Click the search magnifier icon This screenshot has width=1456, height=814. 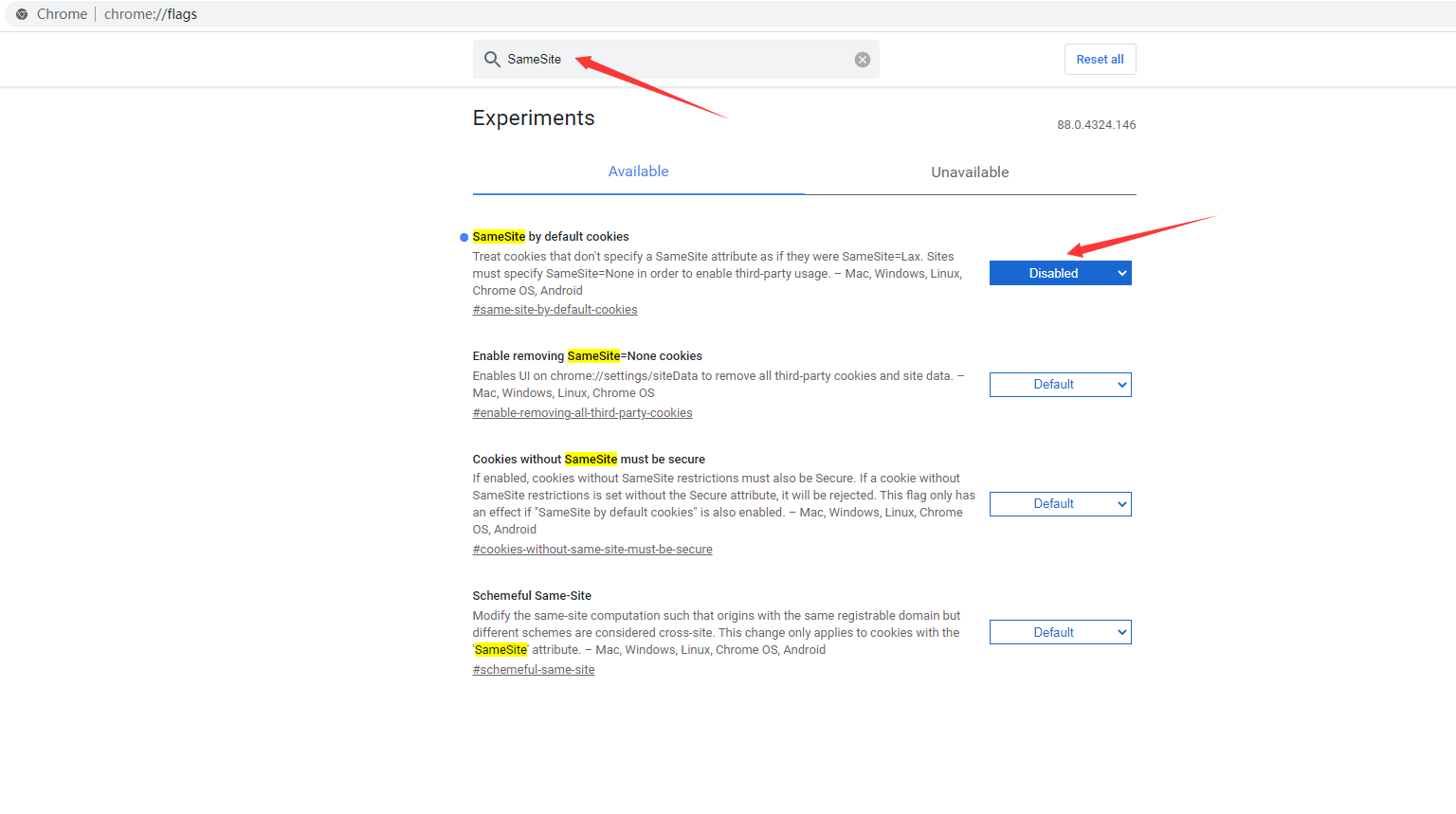tap(492, 59)
